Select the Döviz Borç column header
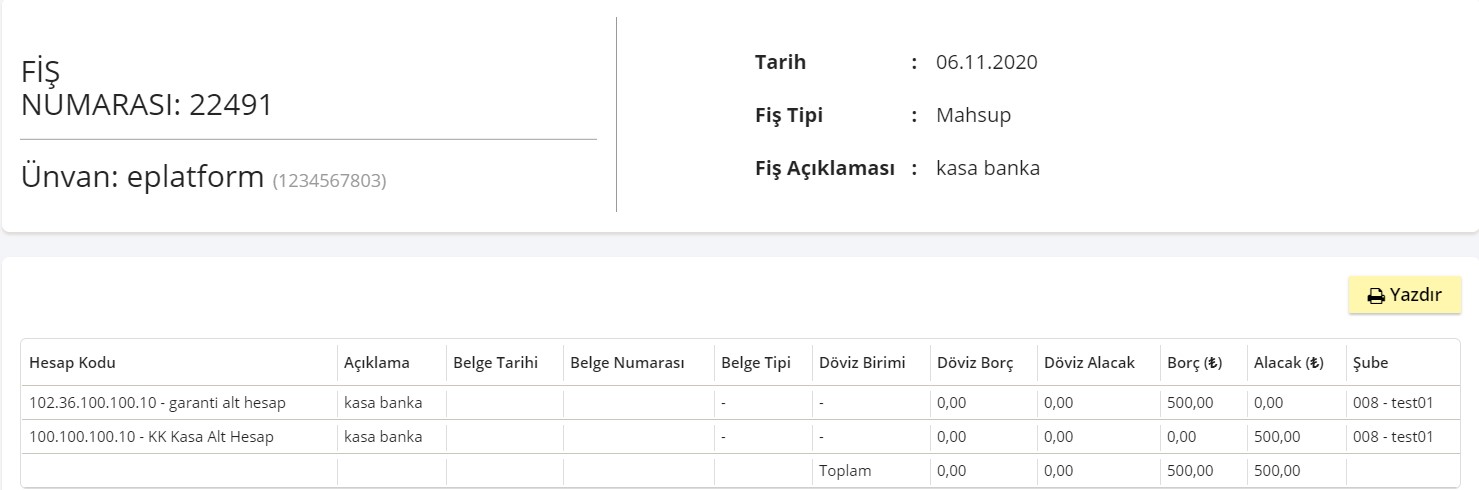1479x490 pixels. 975,363
